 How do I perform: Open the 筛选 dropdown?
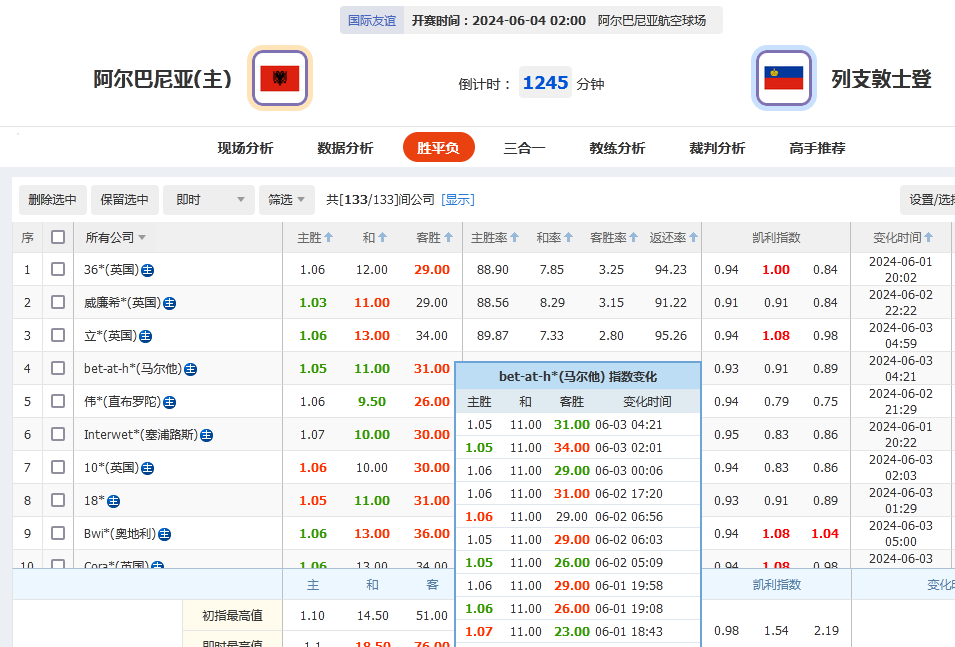click(286, 200)
